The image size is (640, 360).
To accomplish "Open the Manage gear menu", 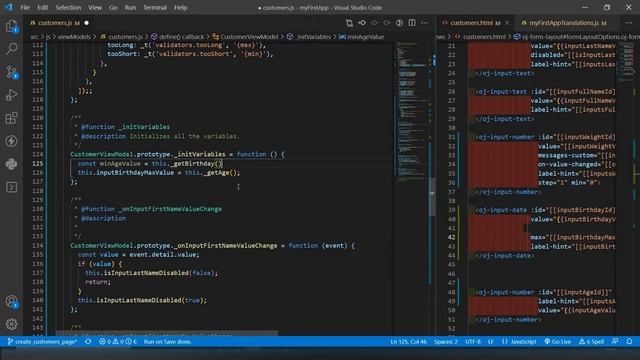I will coord(11,324).
